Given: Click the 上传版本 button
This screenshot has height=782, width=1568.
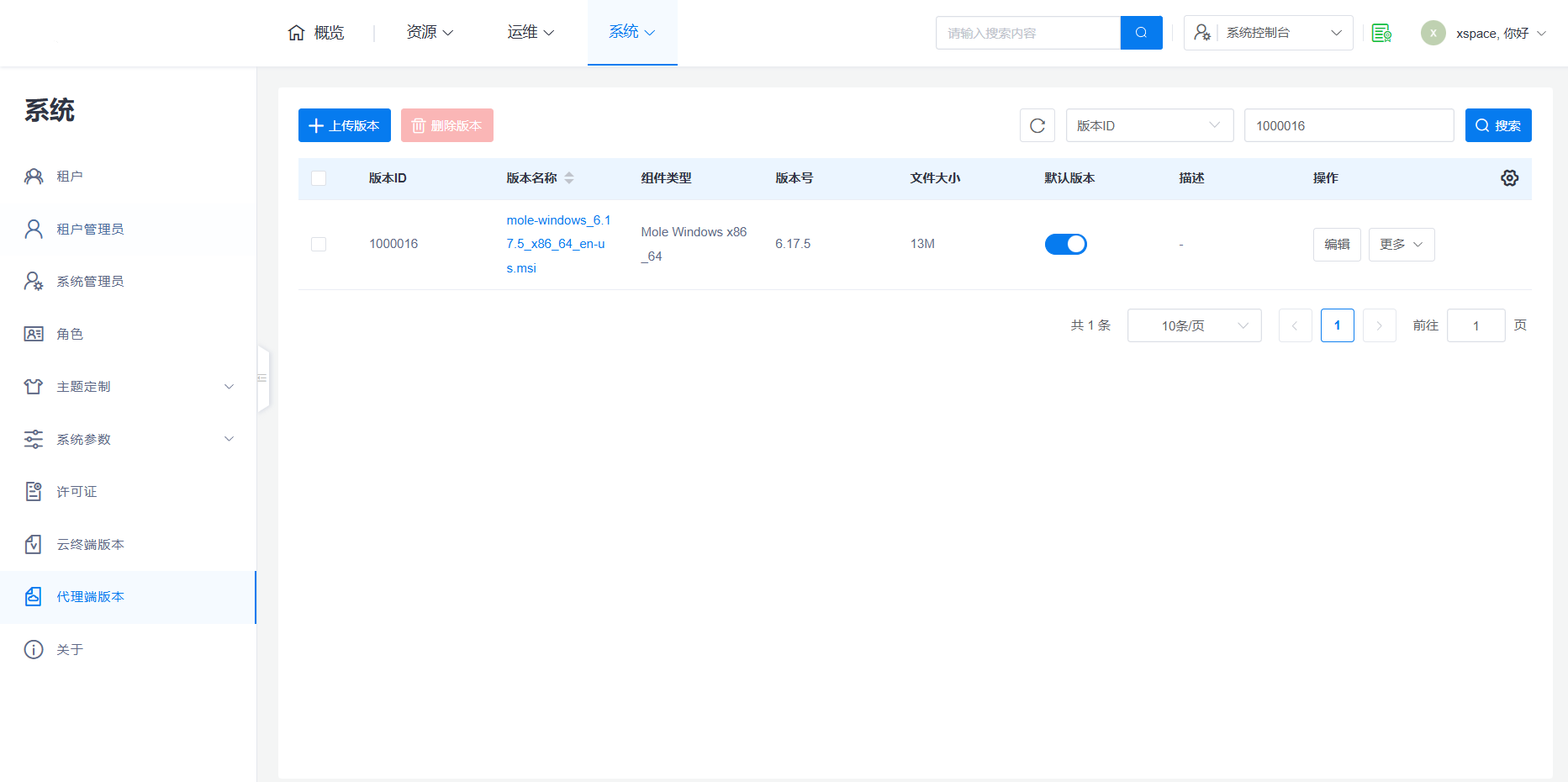Looking at the screenshot, I should tap(344, 125).
